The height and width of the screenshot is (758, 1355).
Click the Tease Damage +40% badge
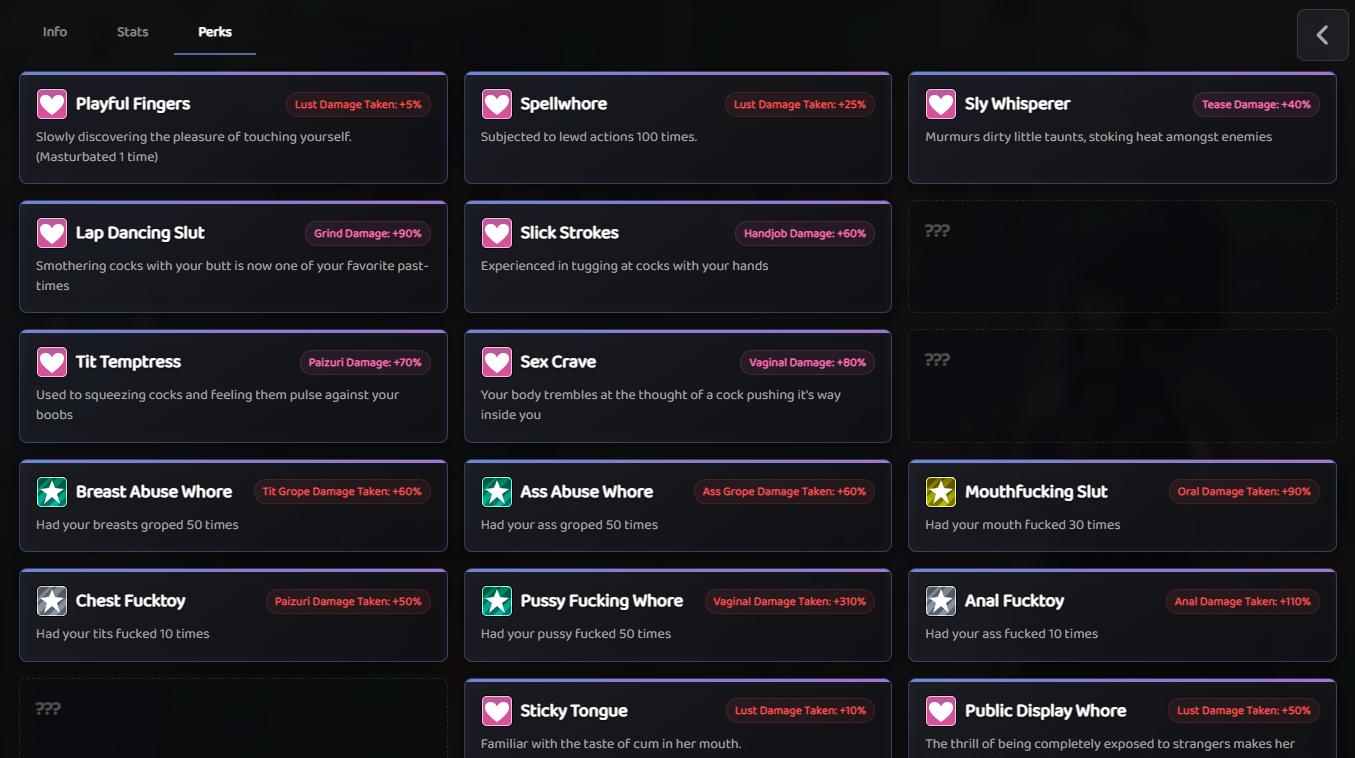tap(1256, 105)
